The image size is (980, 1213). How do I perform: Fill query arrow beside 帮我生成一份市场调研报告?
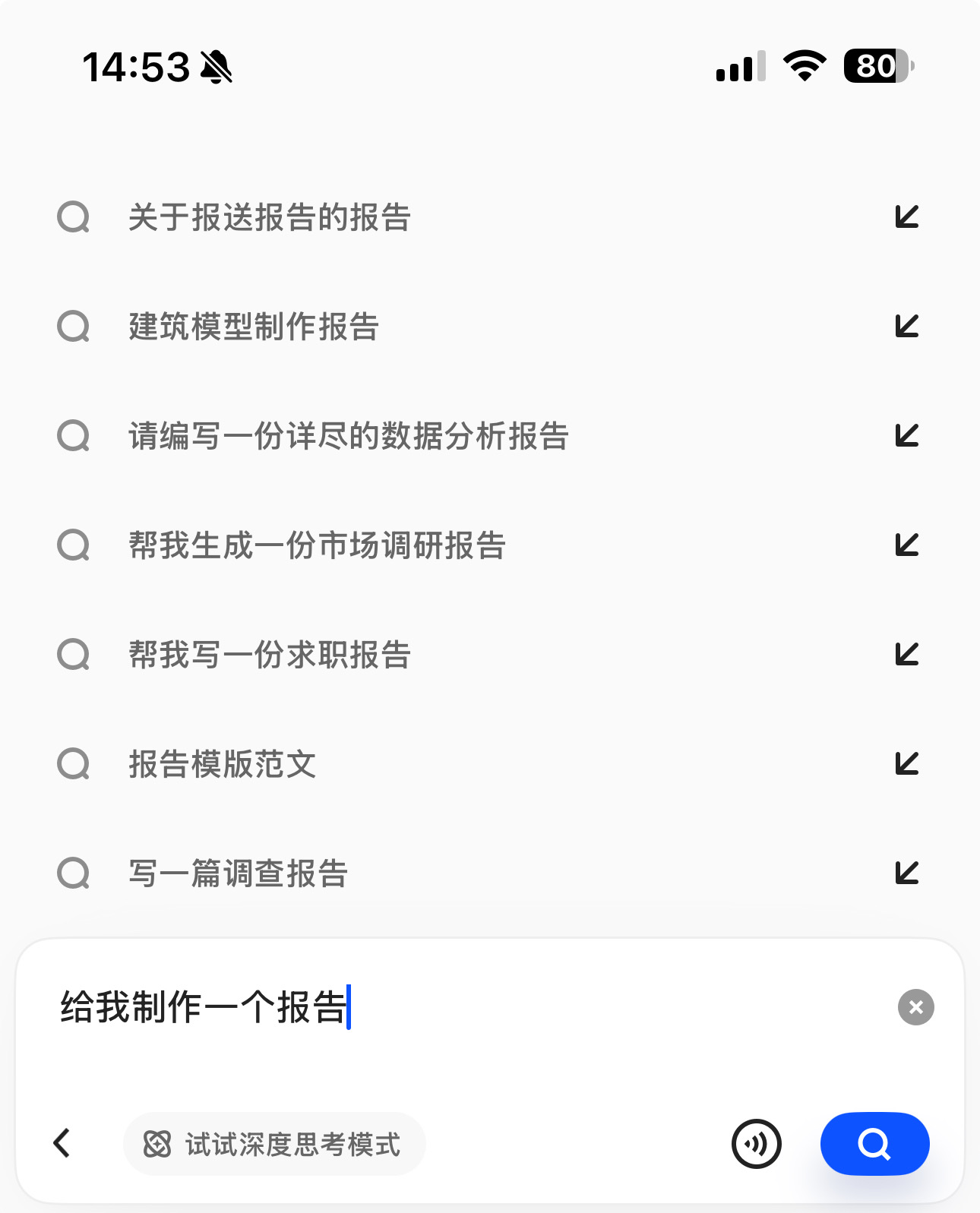click(x=907, y=545)
